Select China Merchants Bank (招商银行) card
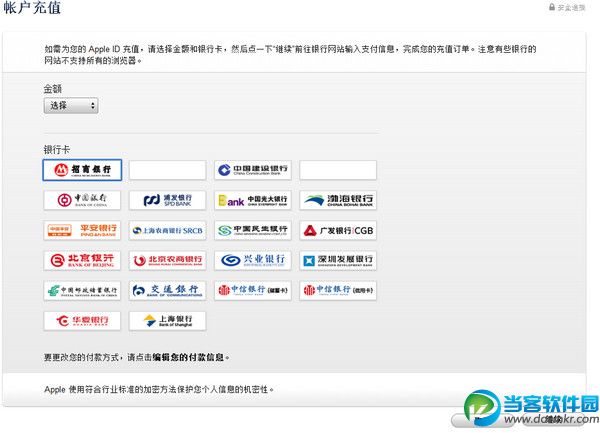This screenshot has width=600, height=433. [x=82, y=170]
